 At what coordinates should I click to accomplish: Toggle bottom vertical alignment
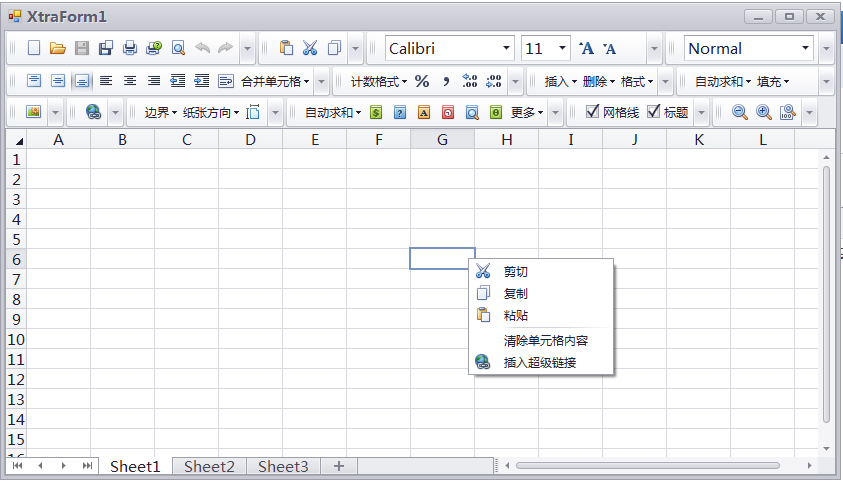[x=82, y=81]
